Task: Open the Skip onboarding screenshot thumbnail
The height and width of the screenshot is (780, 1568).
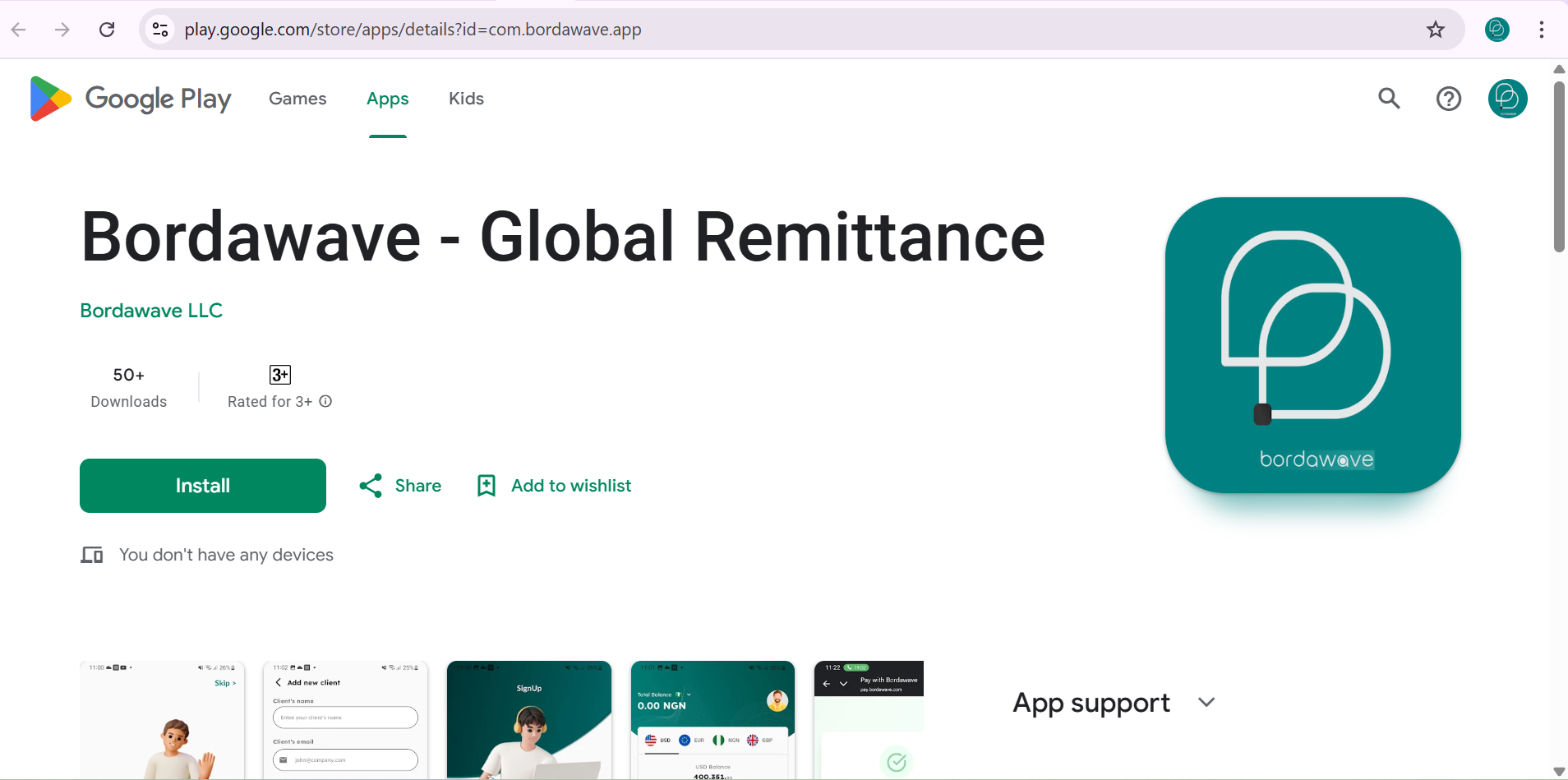Action: (162, 720)
